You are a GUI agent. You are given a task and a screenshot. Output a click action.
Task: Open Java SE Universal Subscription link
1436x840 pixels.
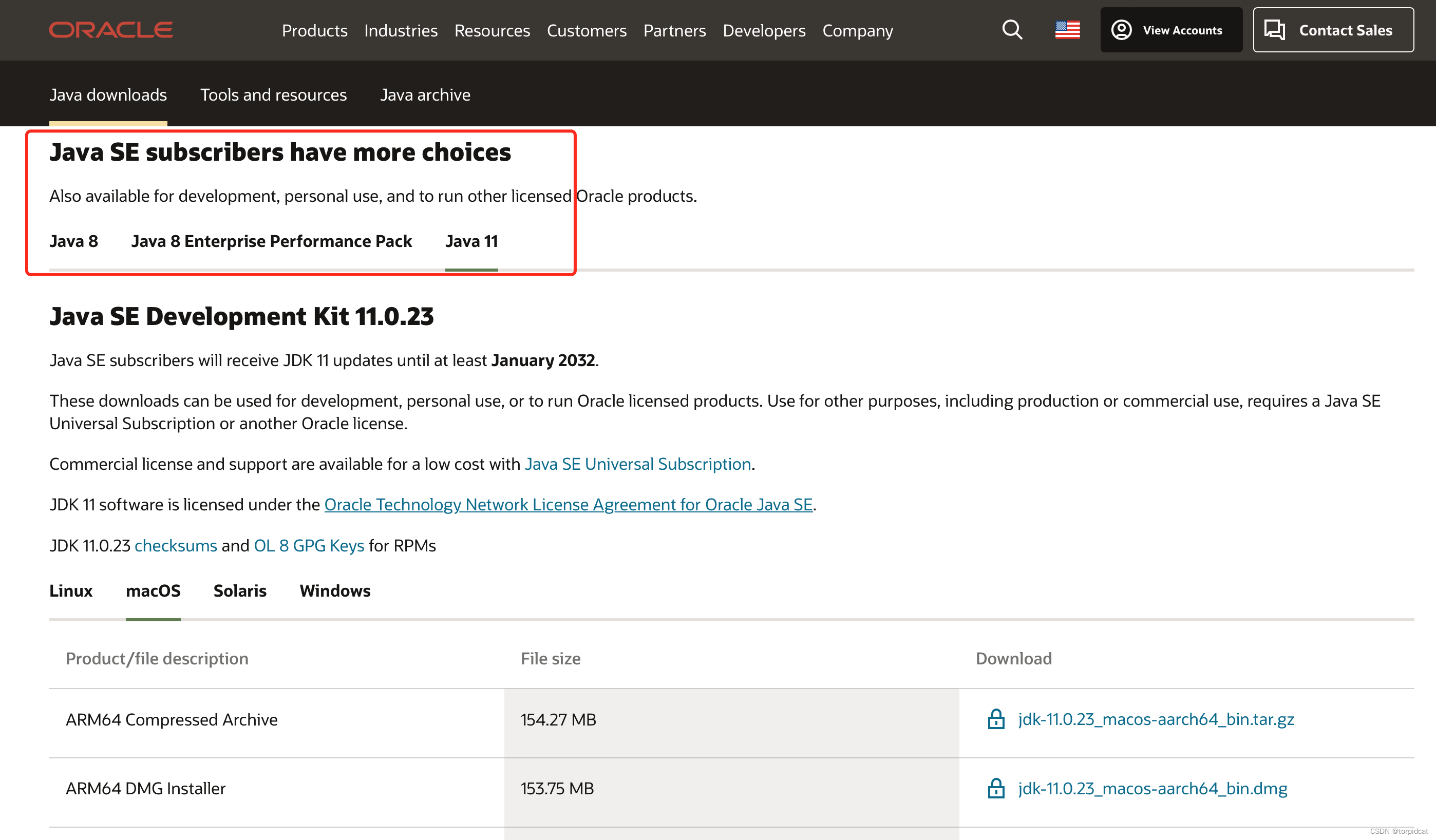(638, 464)
